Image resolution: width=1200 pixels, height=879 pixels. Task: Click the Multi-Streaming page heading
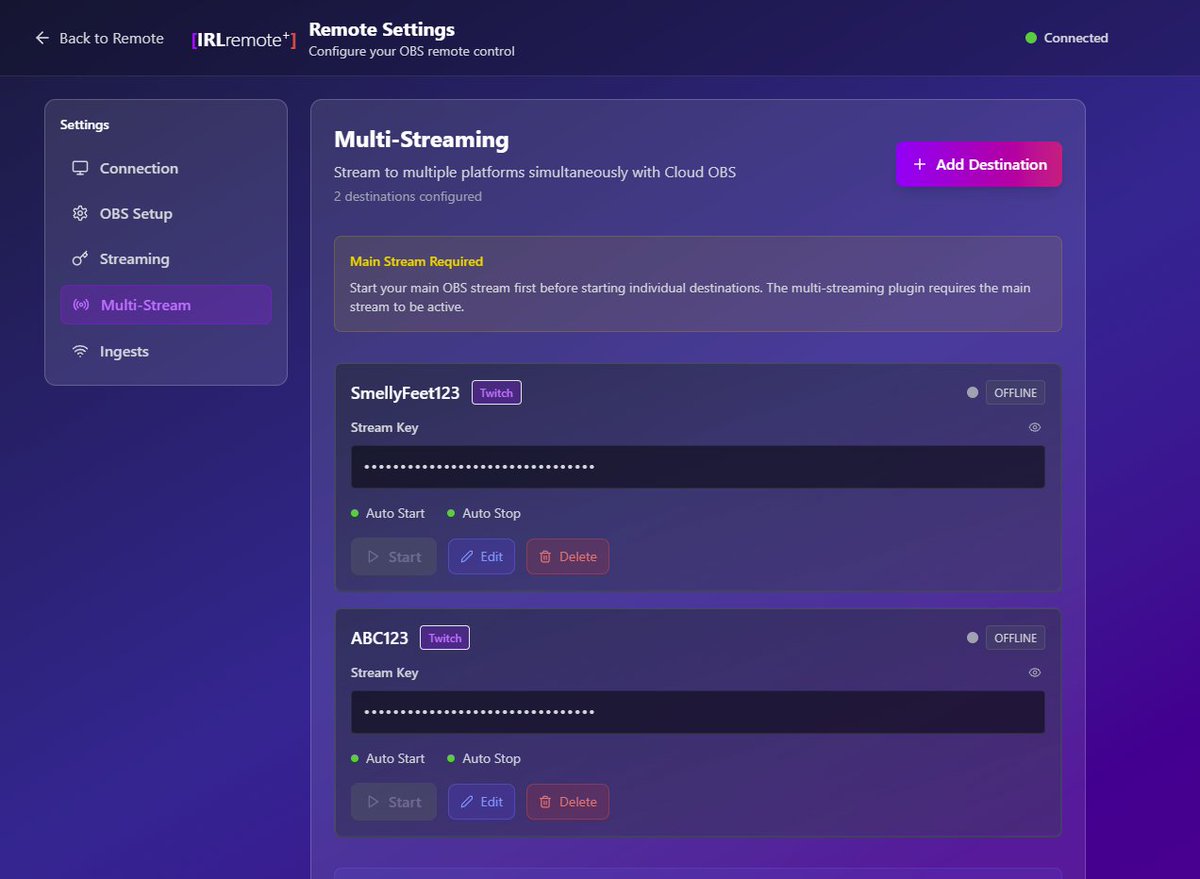click(421, 139)
